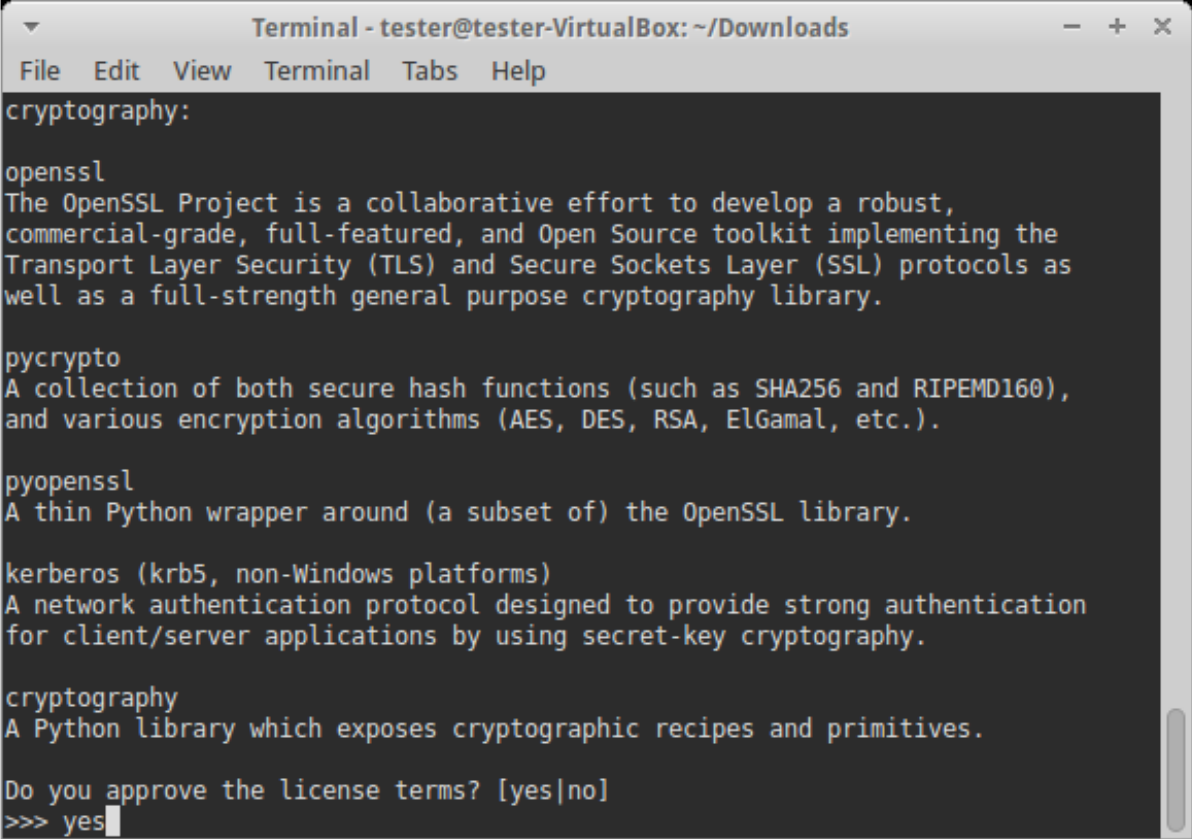Open the window menu arrow in title bar

[x=30, y=28]
